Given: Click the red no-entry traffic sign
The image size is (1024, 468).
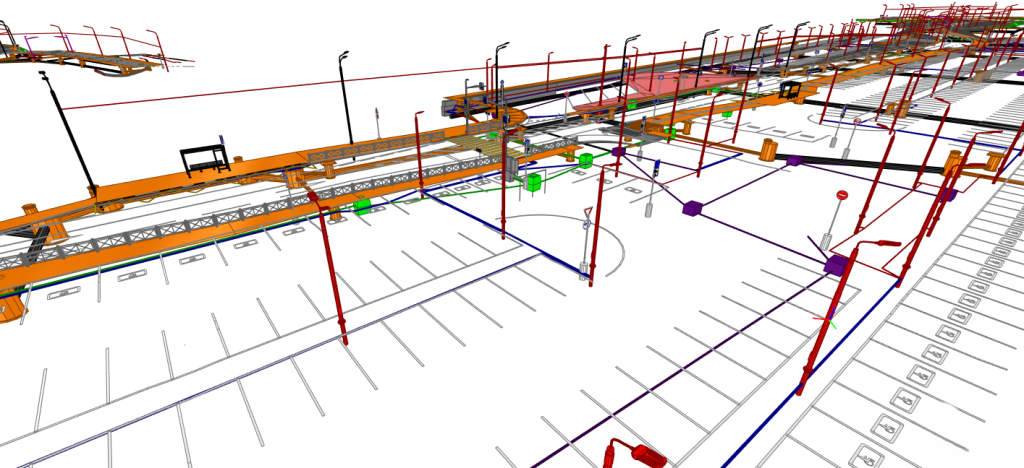Looking at the screenshot, I should coord(842,196).
